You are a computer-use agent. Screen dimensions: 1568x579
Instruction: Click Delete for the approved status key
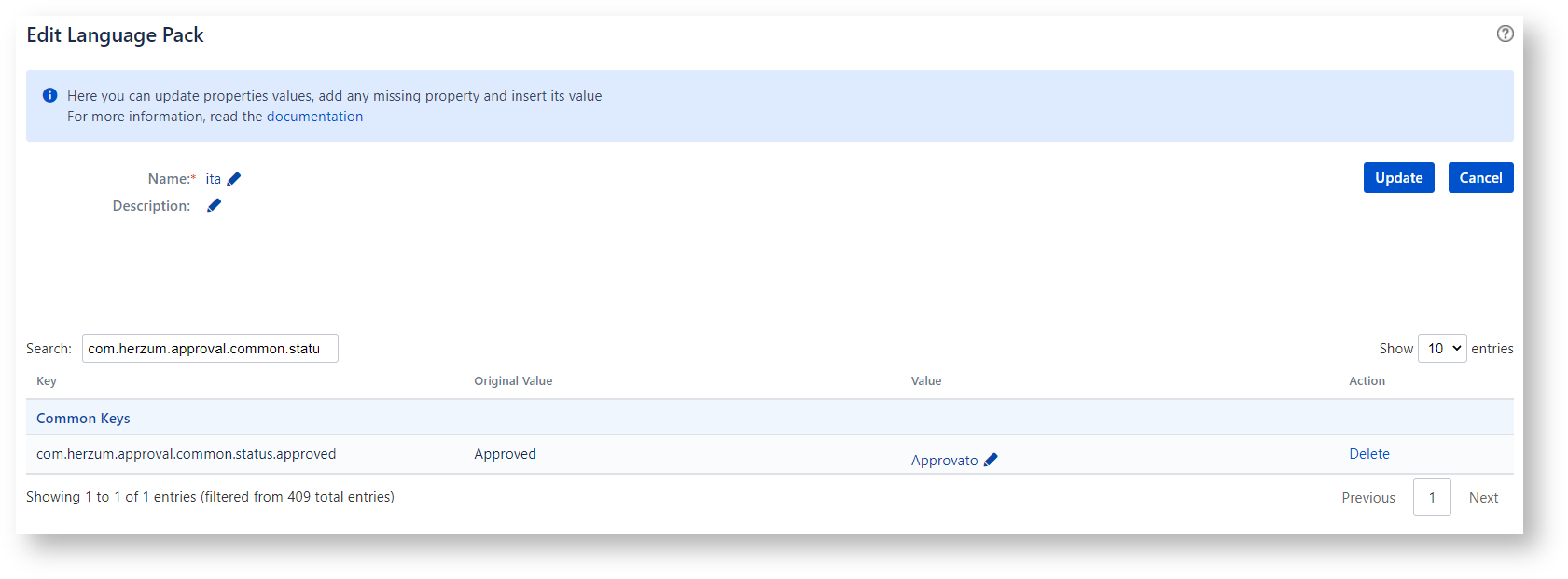1368,454
